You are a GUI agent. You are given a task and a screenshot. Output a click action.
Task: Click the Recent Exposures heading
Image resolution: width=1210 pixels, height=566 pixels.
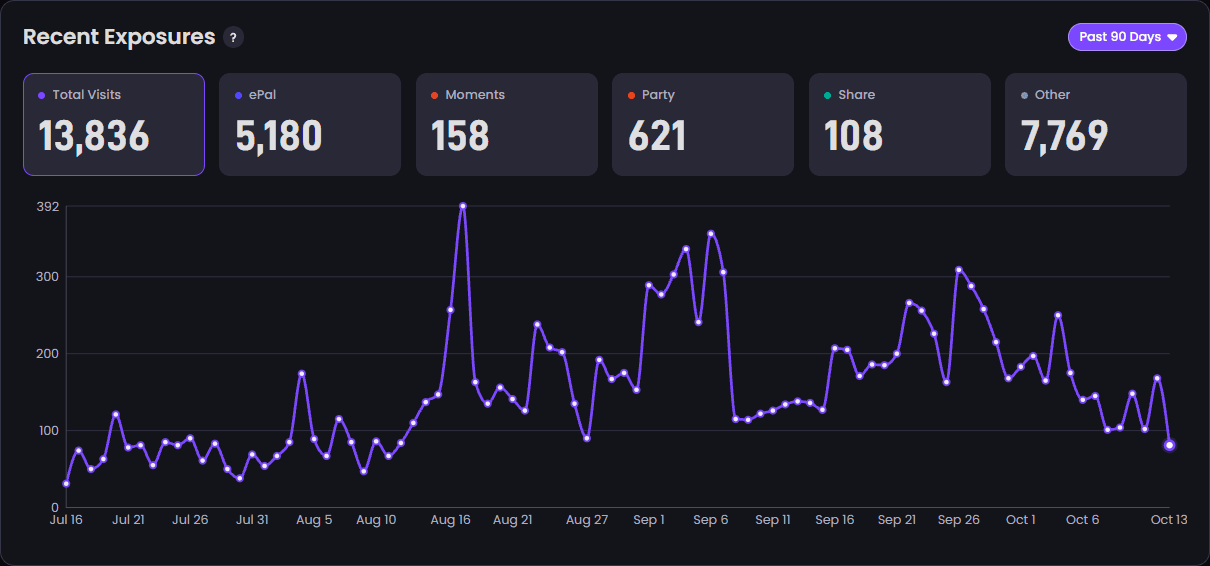click(119, 37)
